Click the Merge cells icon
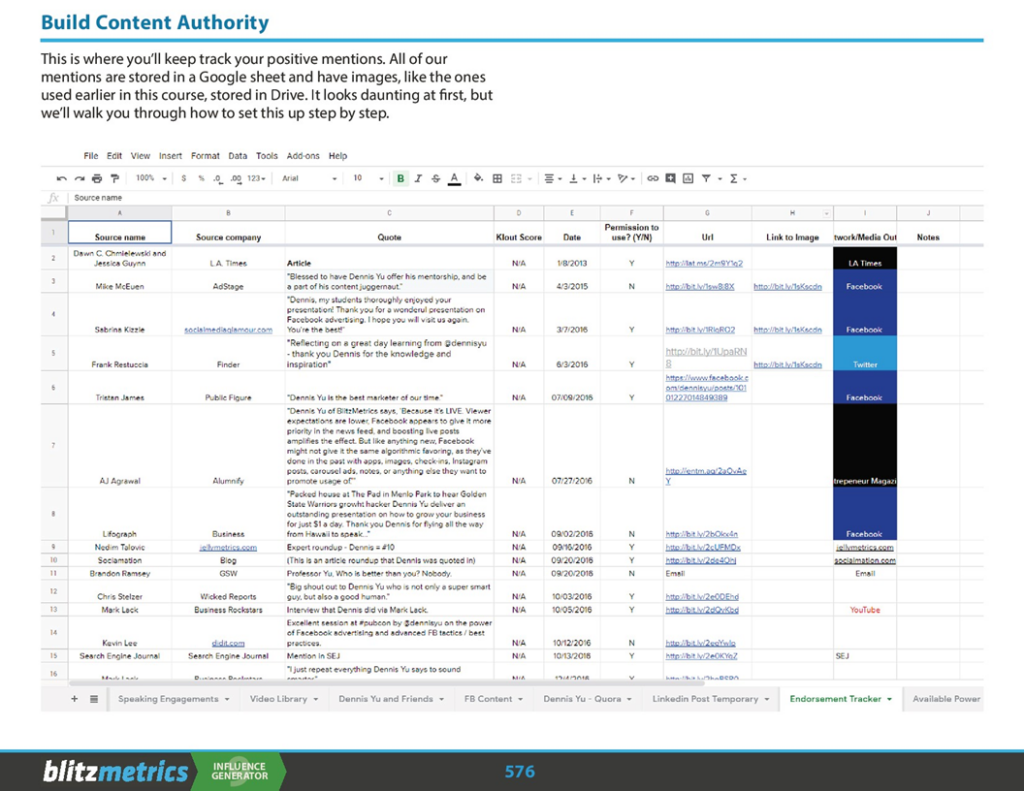Image resolution: width=1024 pixels, height=791 pixels. click(x=516, y=178)
